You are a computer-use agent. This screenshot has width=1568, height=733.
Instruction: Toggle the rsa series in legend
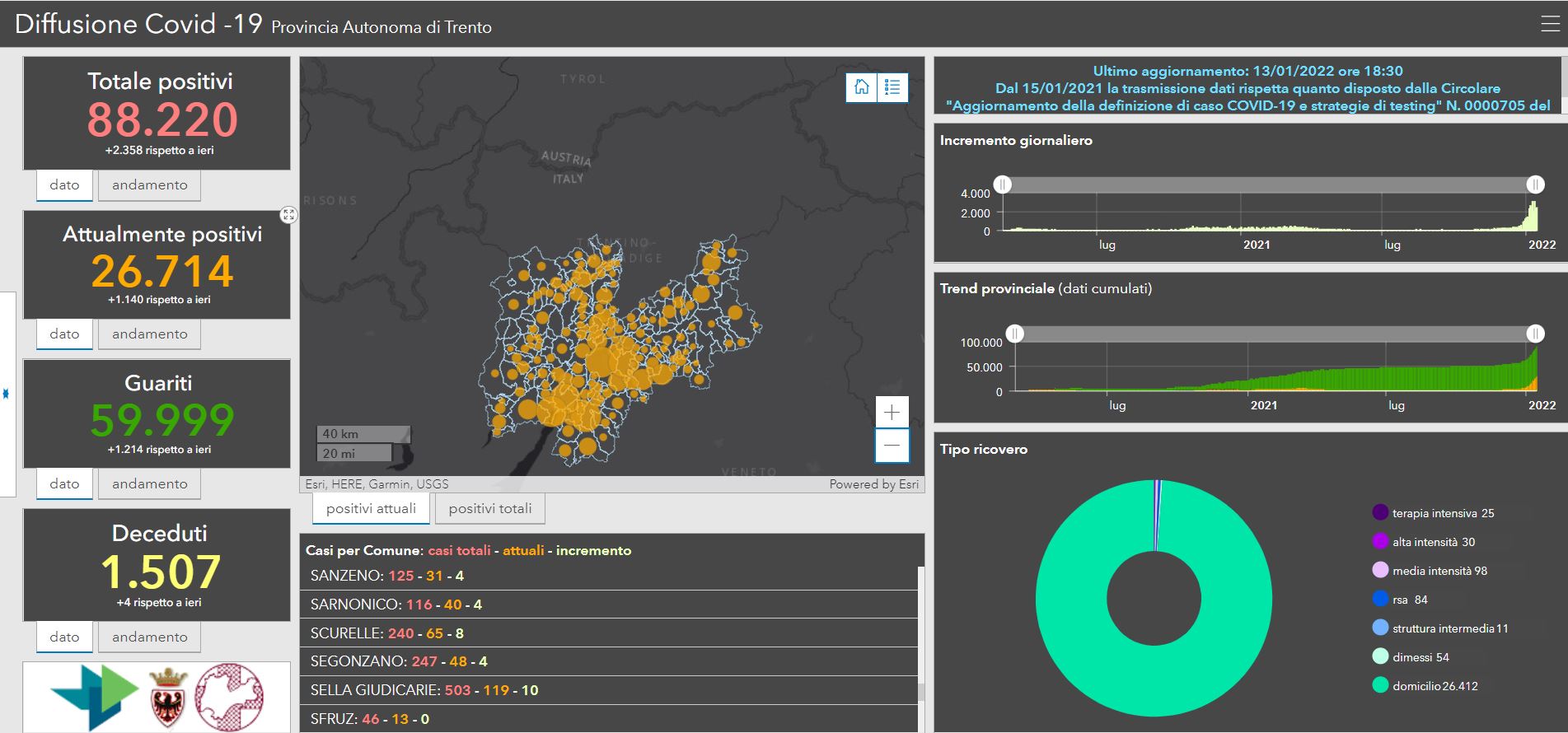(x=1380, y=600)
